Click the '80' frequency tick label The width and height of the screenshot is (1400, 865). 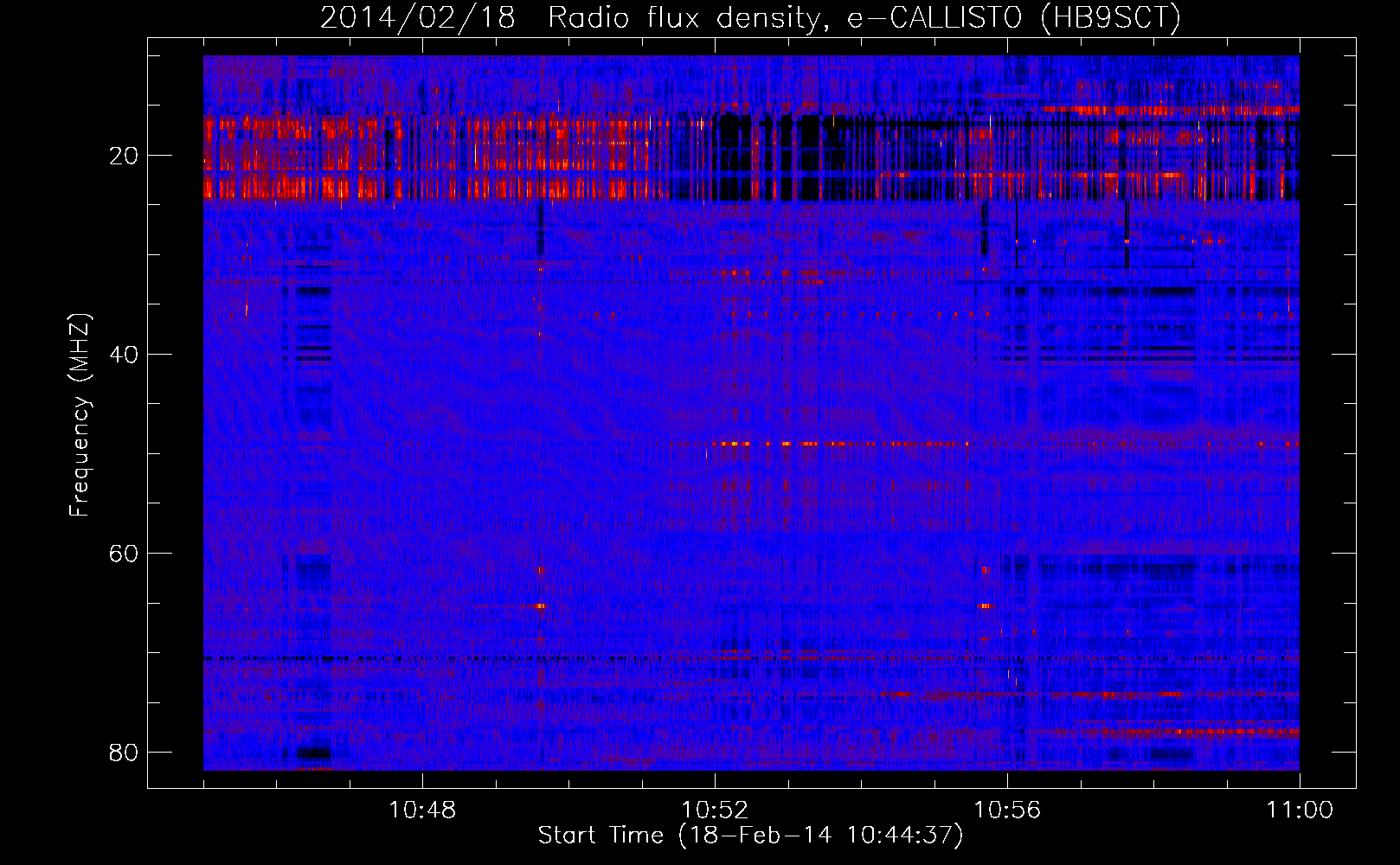pyautogui.click(x=124, y=753)
